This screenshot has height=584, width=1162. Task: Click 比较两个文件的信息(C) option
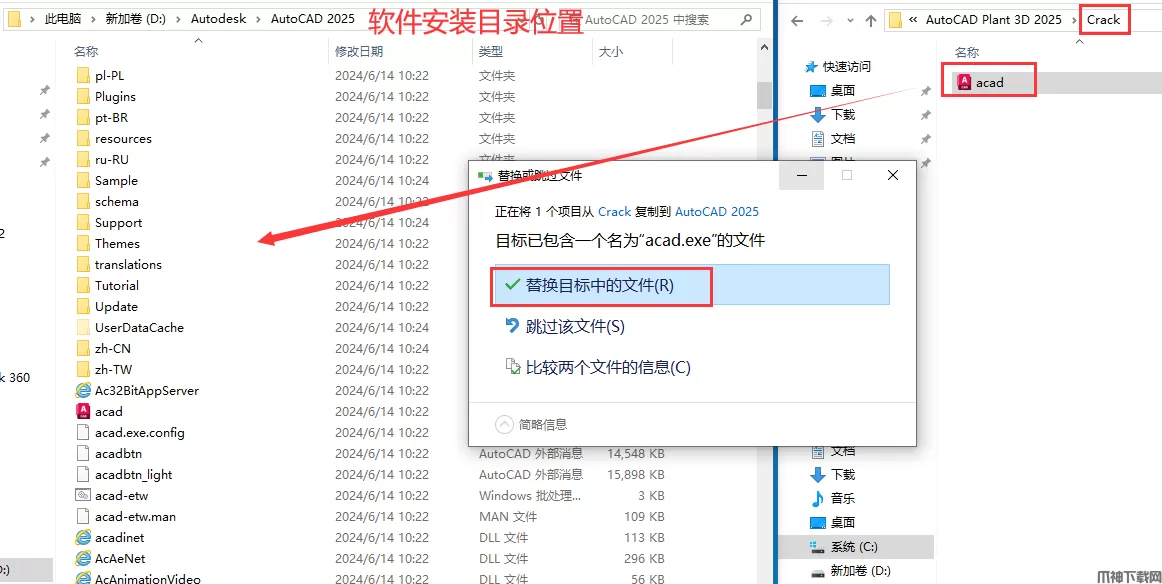pyautogui.click(x=608, y=367)
